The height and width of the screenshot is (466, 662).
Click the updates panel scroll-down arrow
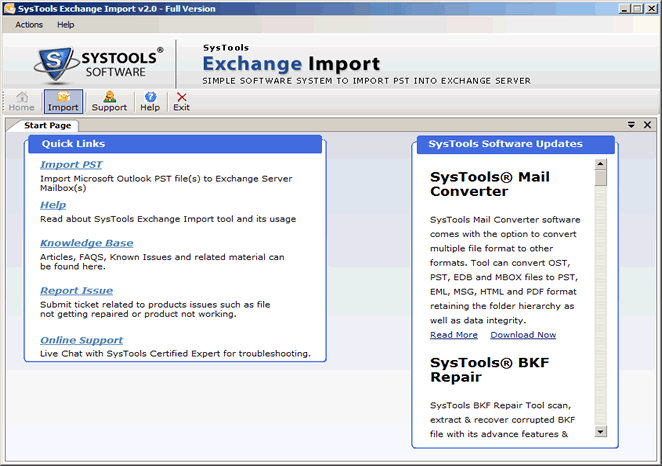600,431
